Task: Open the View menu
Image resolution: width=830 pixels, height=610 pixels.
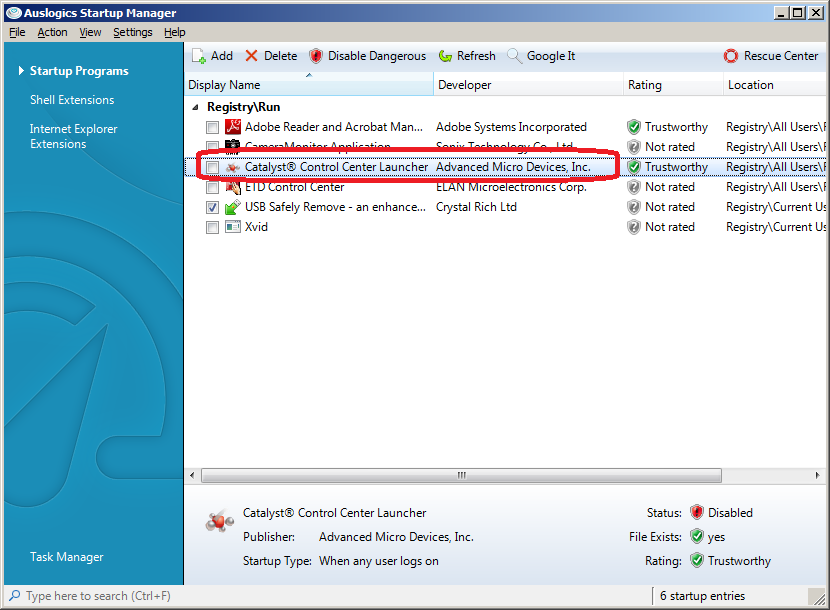Action: (90, 32)
